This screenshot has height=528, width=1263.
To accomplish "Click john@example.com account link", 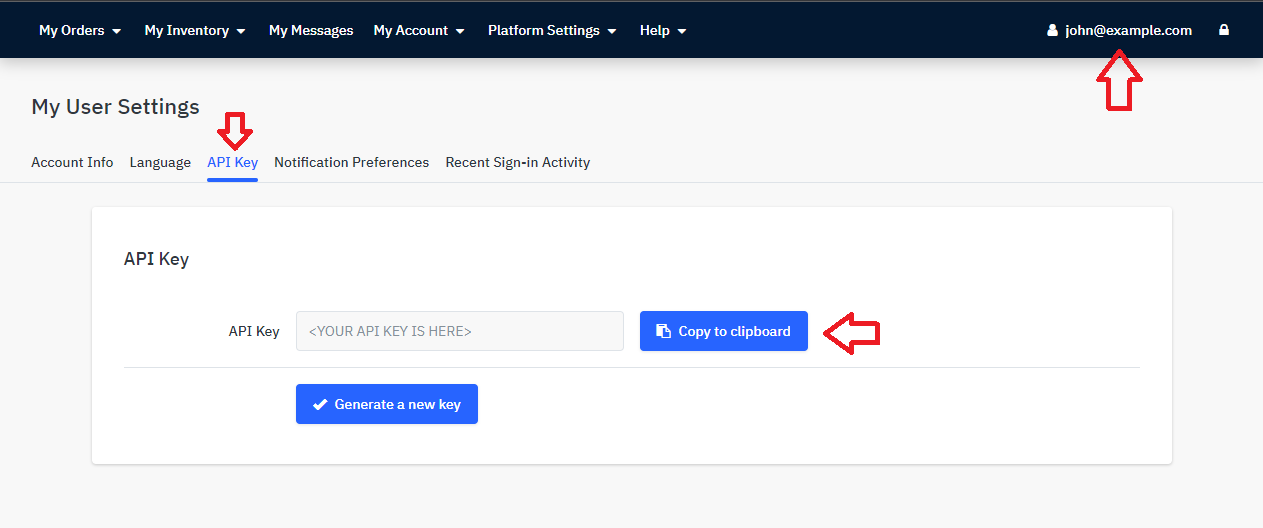I will (x=1128, y=30).
